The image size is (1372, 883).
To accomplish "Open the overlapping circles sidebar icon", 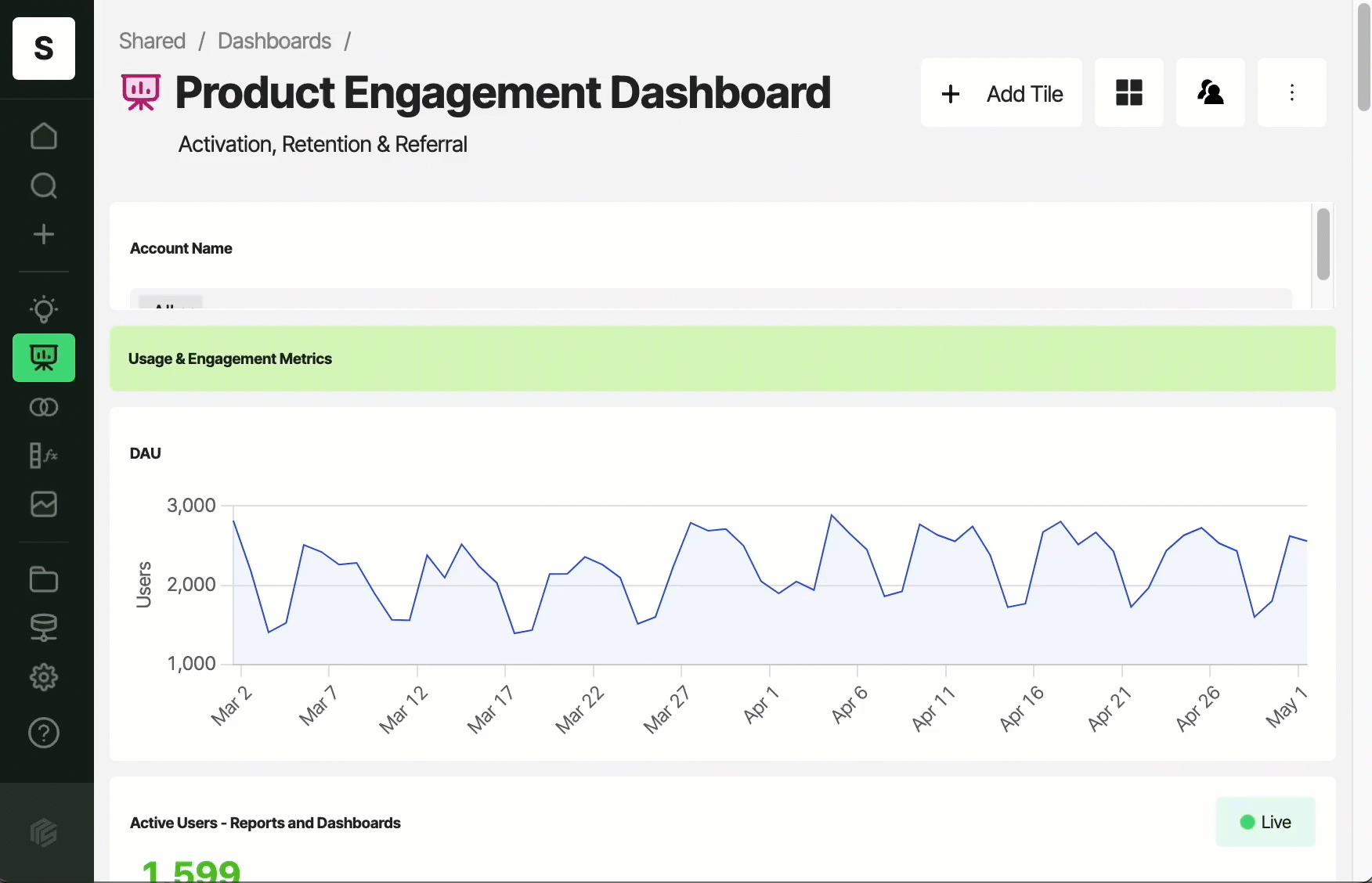I will point(44,407).
